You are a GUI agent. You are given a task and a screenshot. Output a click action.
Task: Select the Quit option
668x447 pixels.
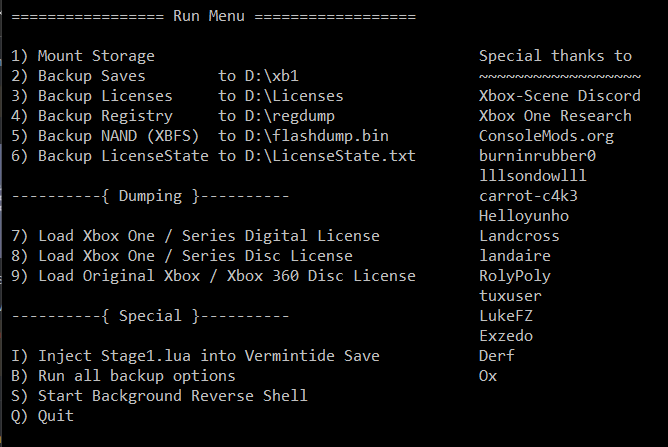[42, 417]
